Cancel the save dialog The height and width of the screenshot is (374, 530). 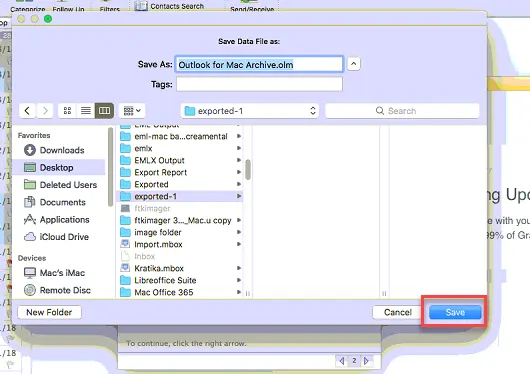[398, 312]
